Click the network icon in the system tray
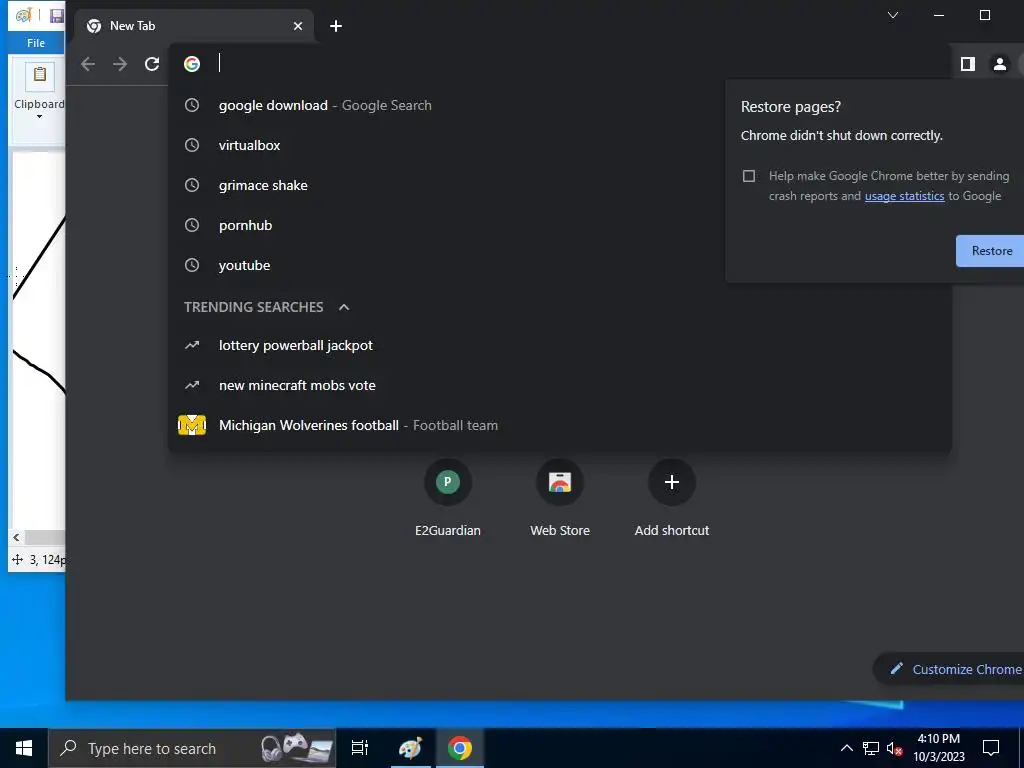Screen dimensions: 1024x768 click(x=871, y=748)
